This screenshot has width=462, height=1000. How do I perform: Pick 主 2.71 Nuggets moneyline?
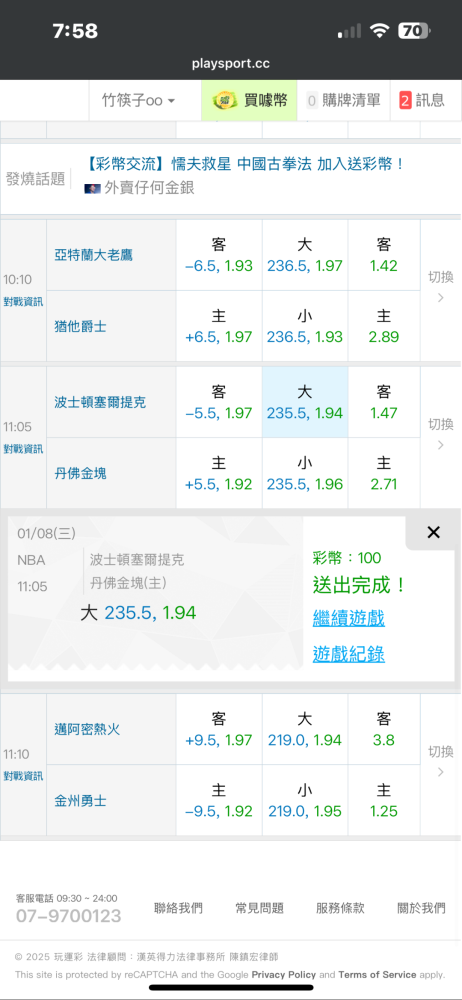point(384,473)
